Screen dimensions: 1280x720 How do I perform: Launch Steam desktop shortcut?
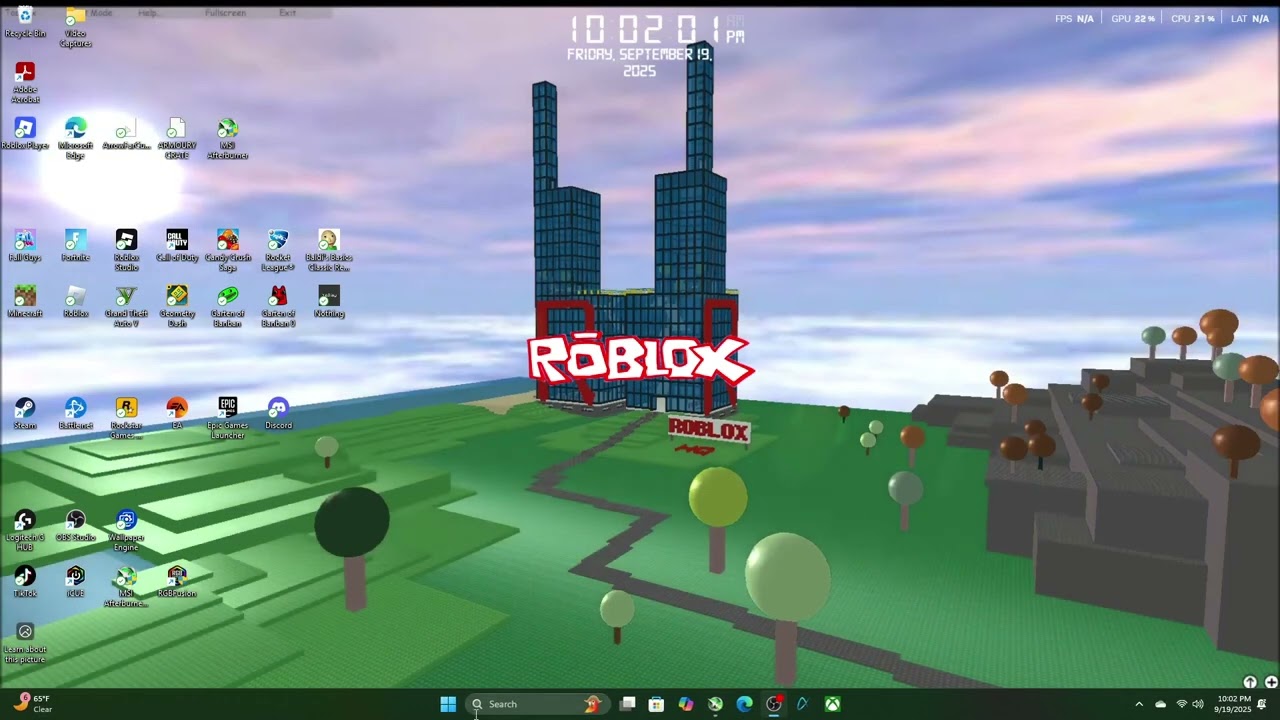pyautogui.click(x=25, y=414)
